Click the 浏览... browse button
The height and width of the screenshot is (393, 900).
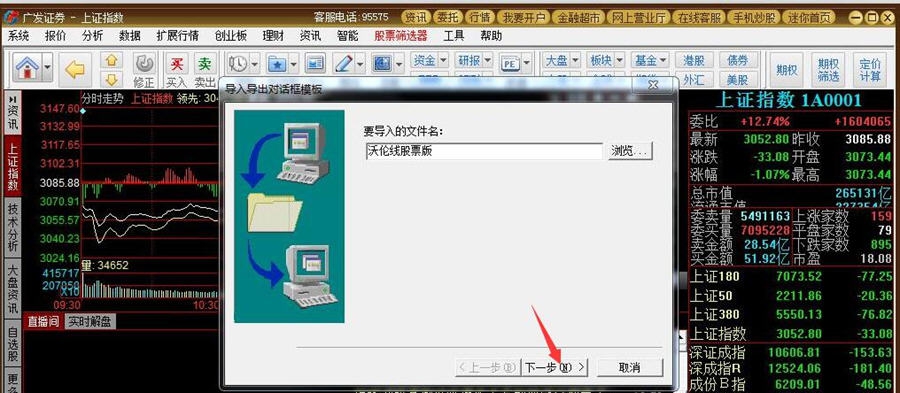[630, 151]
